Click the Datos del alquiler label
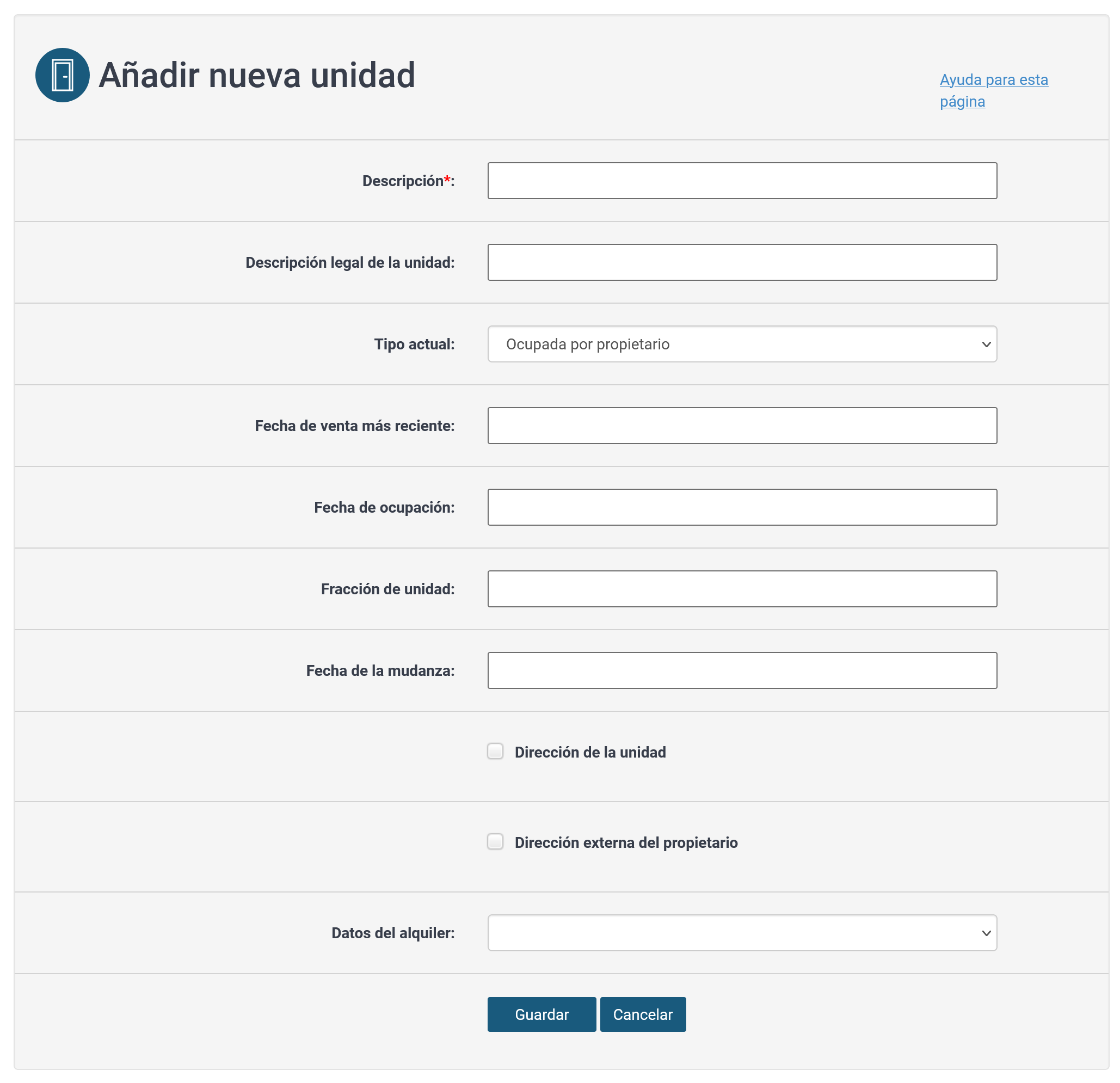1120x1083 pixels. [393, 933]
